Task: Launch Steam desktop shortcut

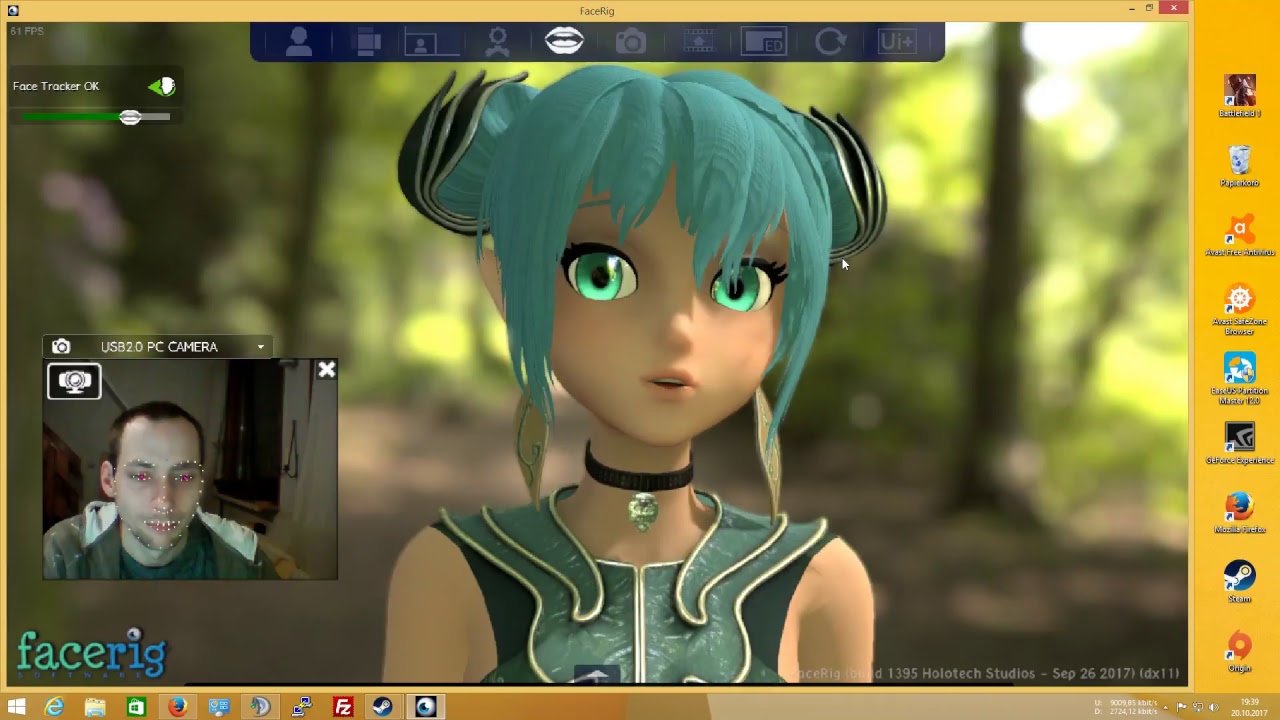Action: [x=1239, y=582]
